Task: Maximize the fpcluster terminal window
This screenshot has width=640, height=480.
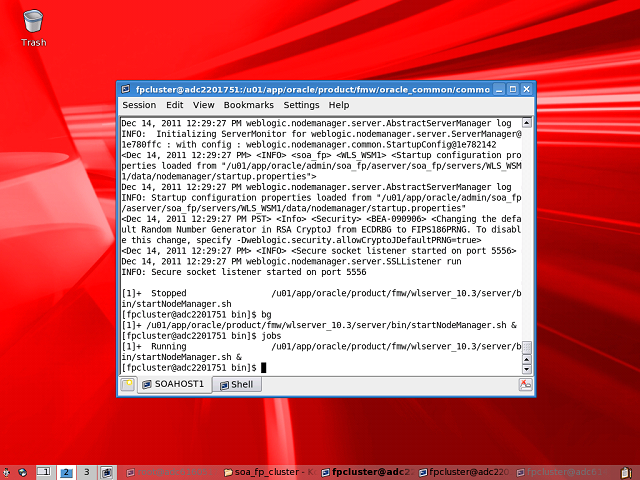Action: point(513,89)
